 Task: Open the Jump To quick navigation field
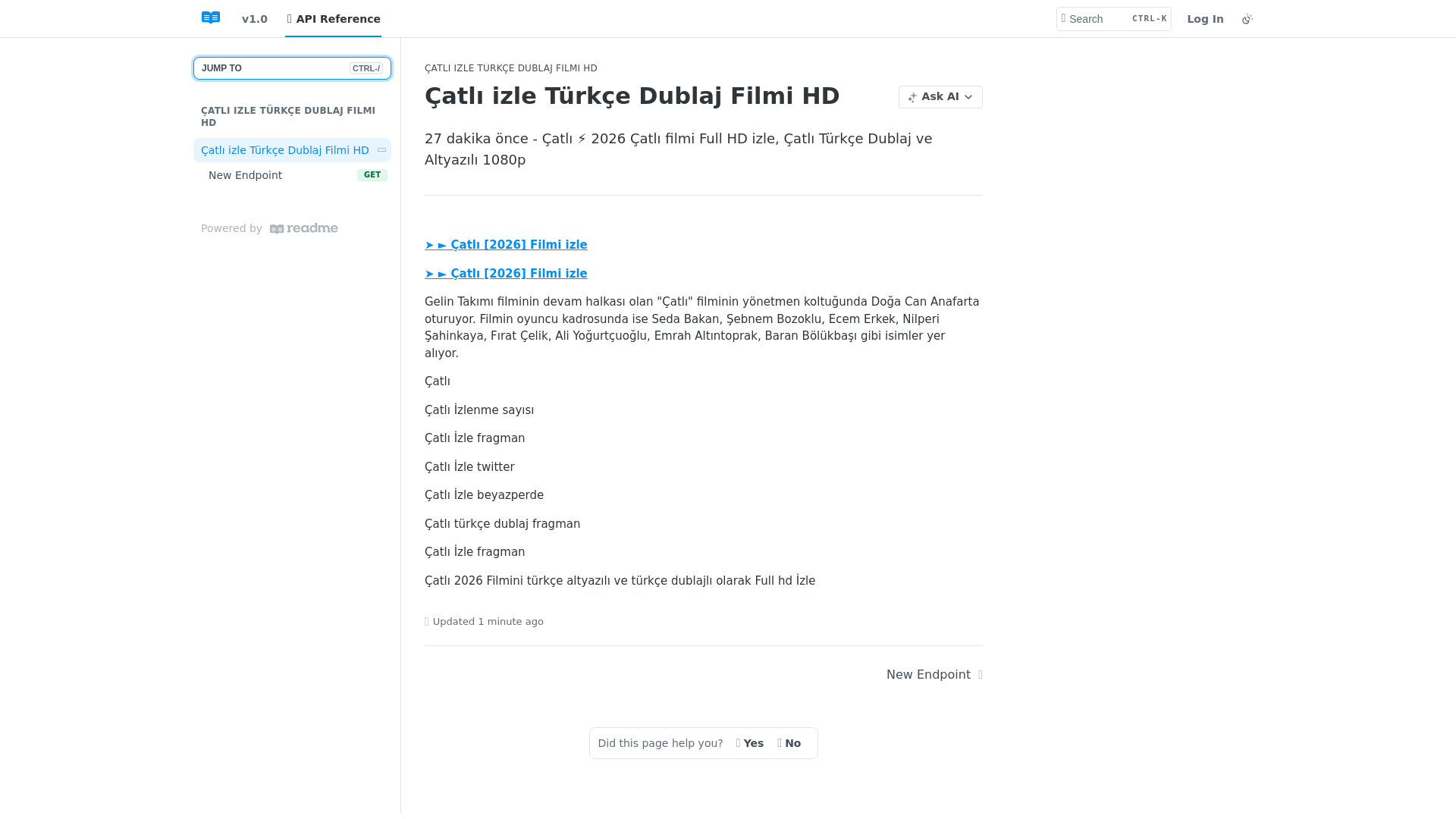(292, 68)
